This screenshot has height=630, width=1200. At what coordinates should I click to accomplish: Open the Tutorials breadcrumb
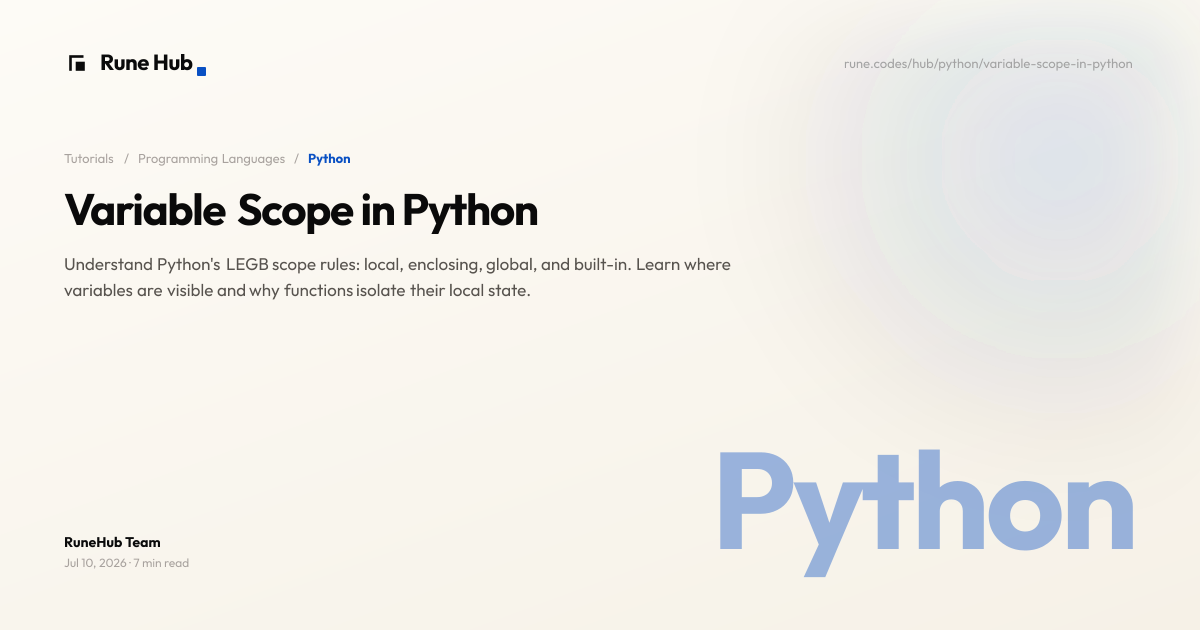(89, 159)
